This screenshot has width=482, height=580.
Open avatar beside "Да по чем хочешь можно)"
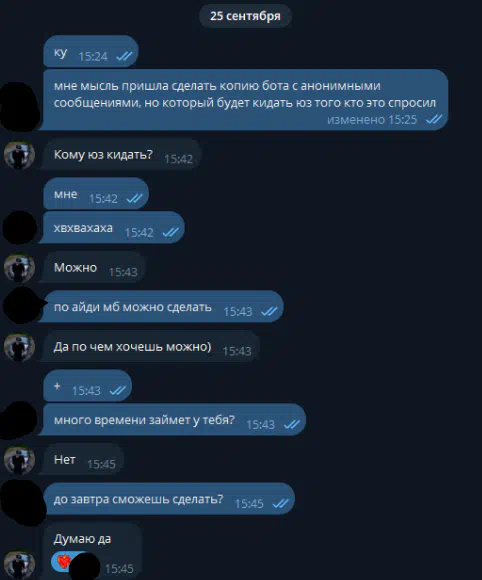[x=19, y=347]
